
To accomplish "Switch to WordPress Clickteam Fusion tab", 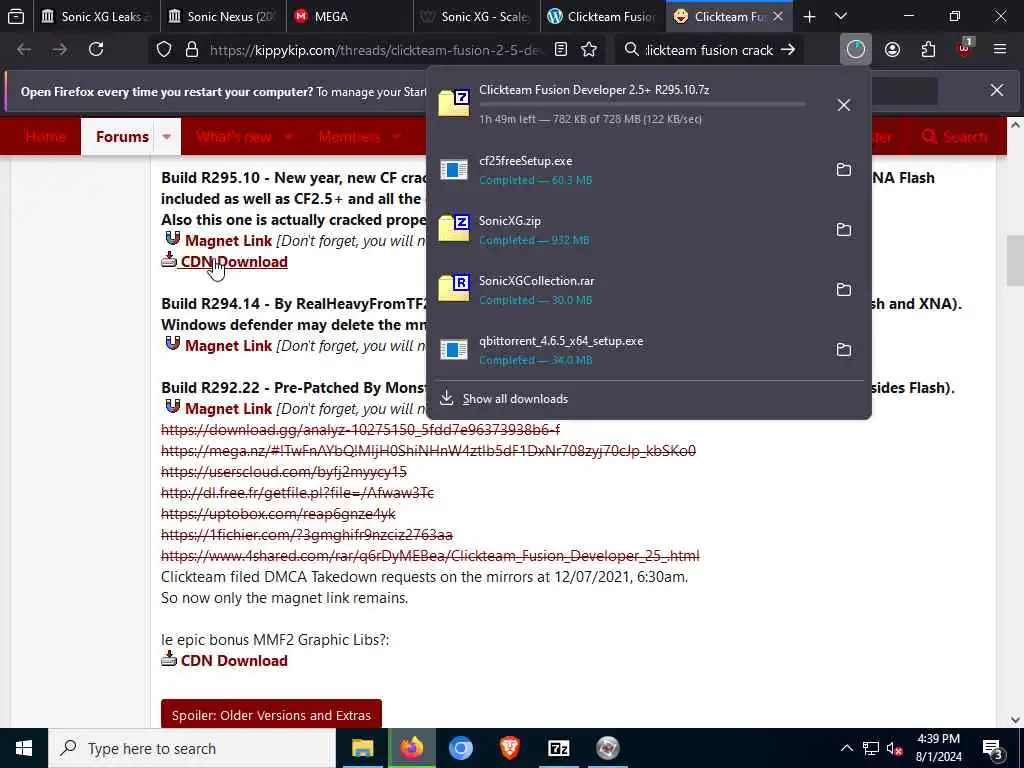I will (x=603, y=16).
